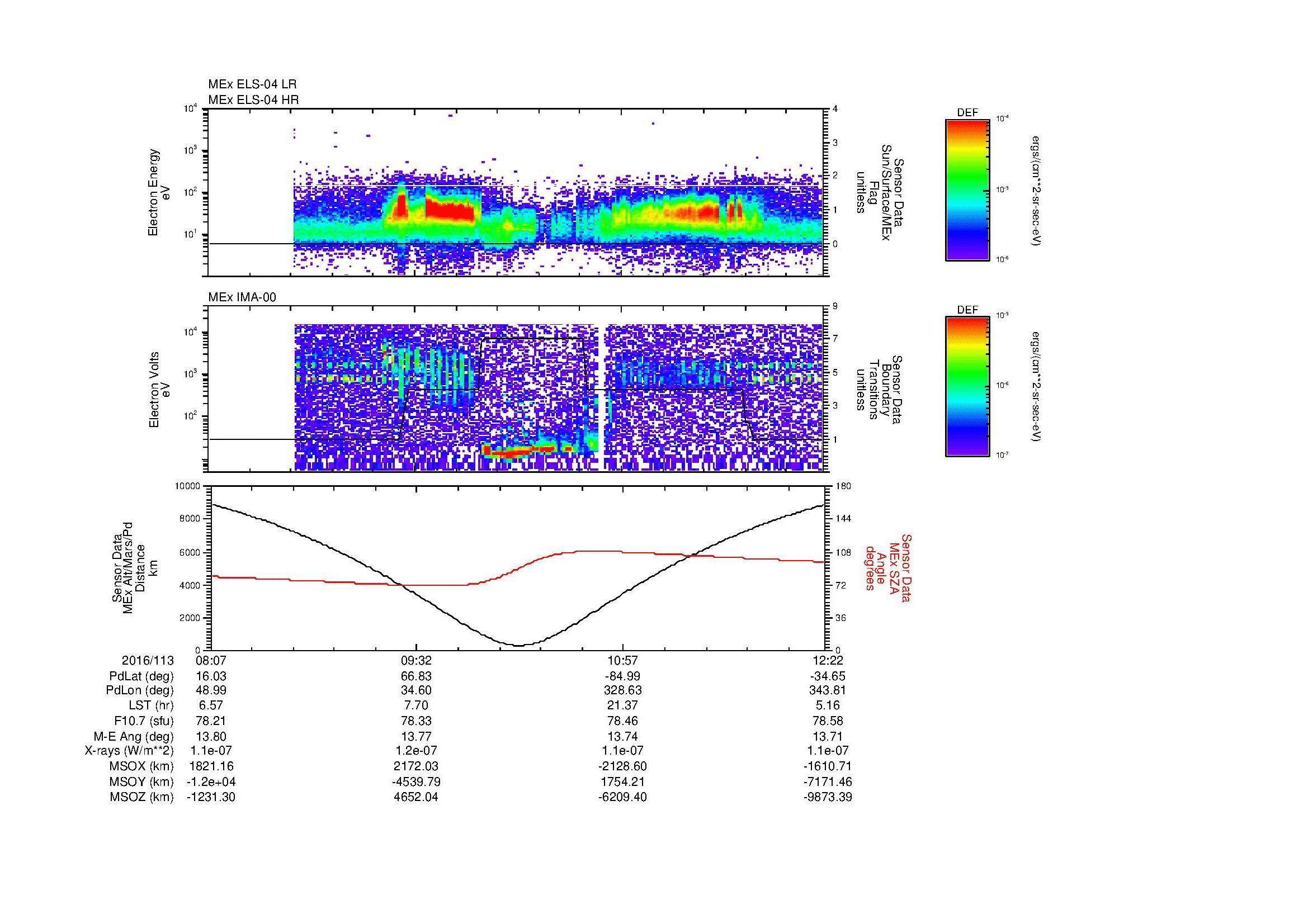The height and width of the screenshot is (924, 1308).
Task: Click the 'Sun/Surface/MEx Flag' axis label
Action: [879, 192]
